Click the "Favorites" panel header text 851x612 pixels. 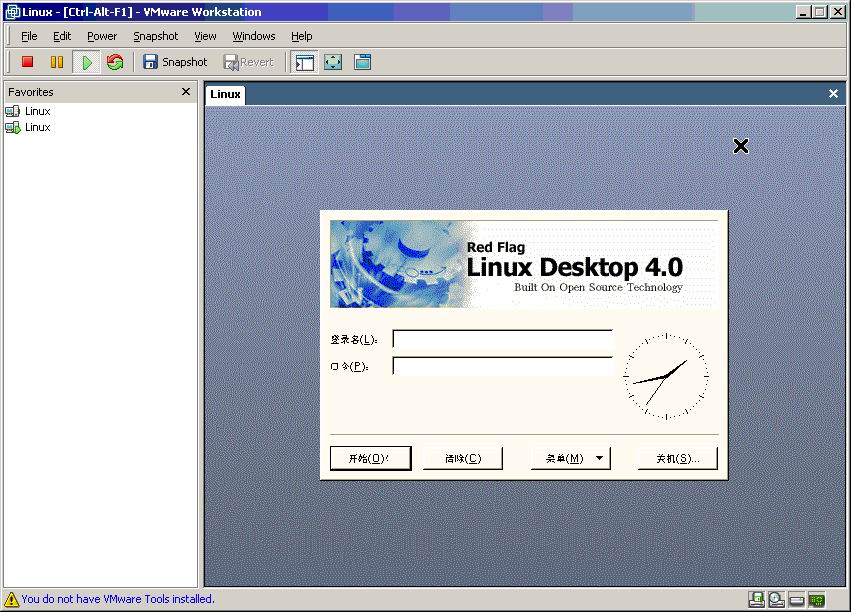click(x=31, y=92)
